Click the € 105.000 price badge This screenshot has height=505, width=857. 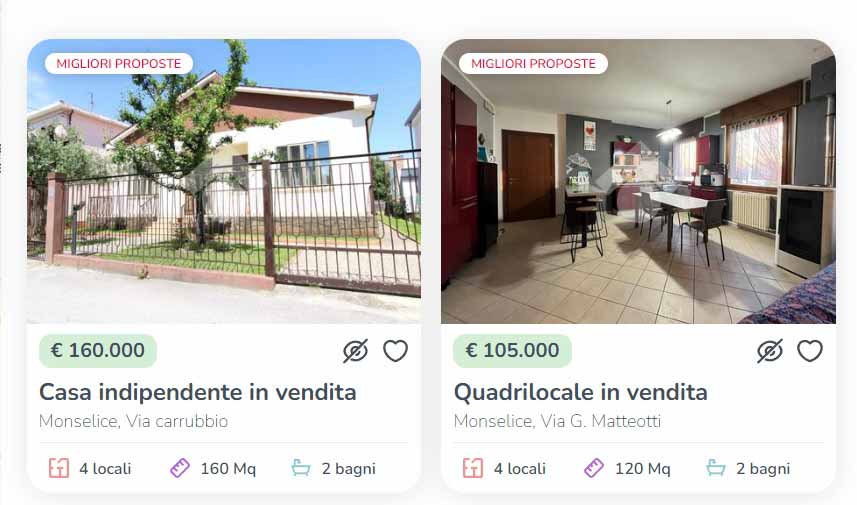click(x=512, y=350)
